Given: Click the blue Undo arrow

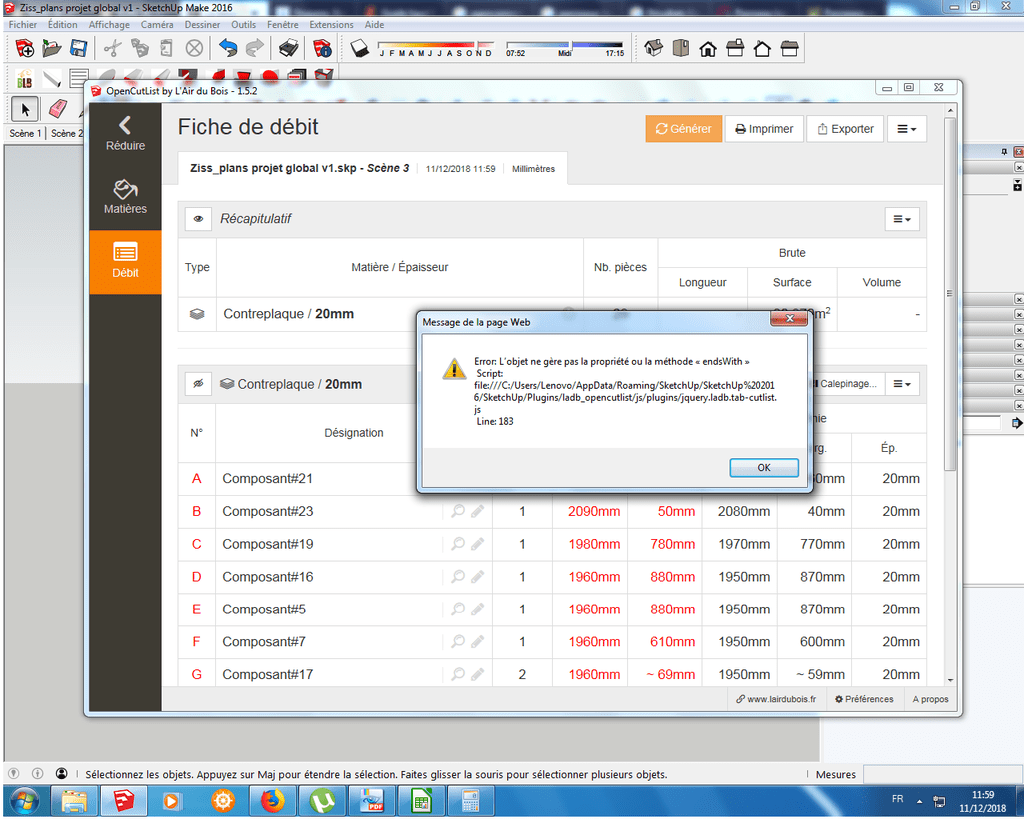Looking at the screenshot, I should pos(228,48).
